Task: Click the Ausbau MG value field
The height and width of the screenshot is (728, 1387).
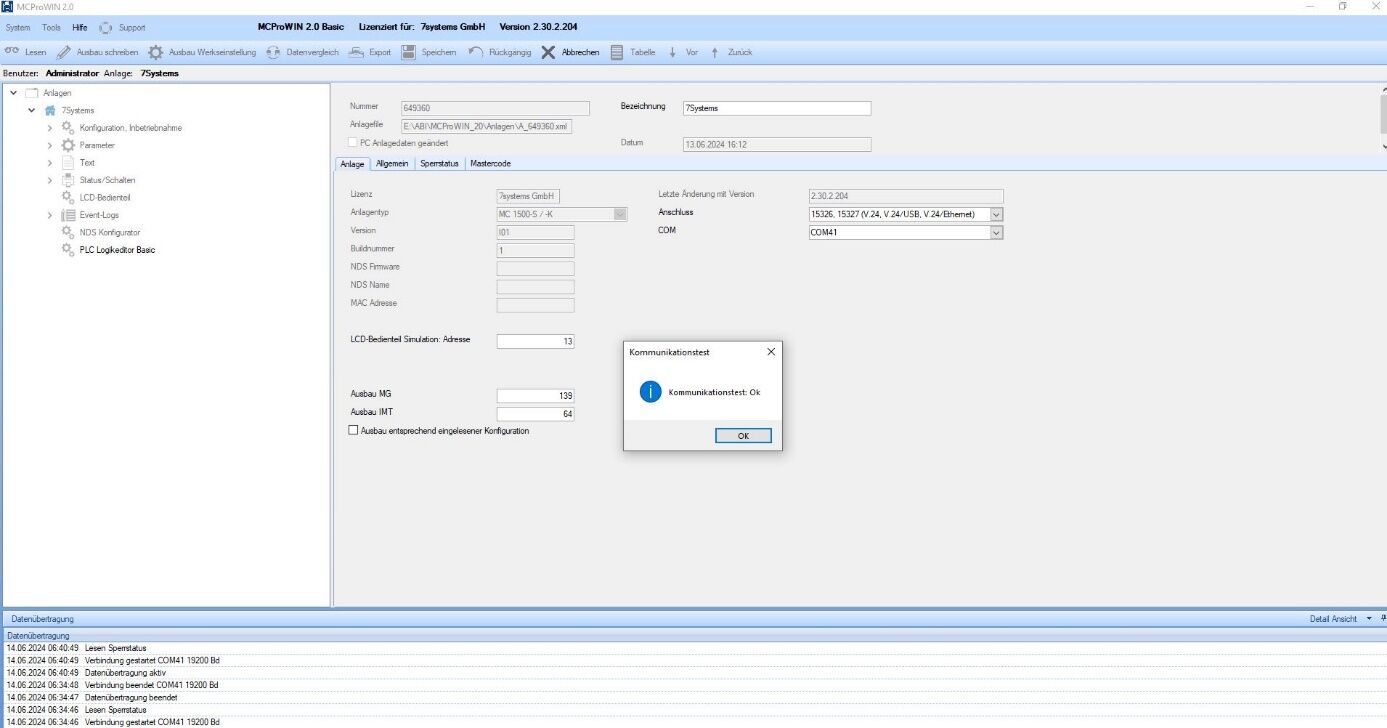Action: [x=536, y=396]
